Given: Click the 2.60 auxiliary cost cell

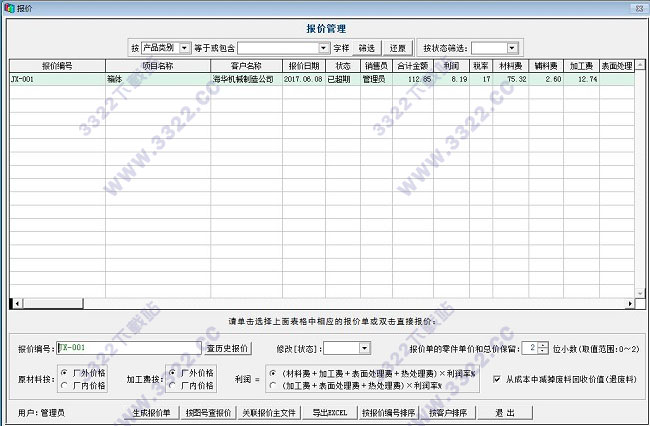Looking at the screenshot, I should click(546, 79).
